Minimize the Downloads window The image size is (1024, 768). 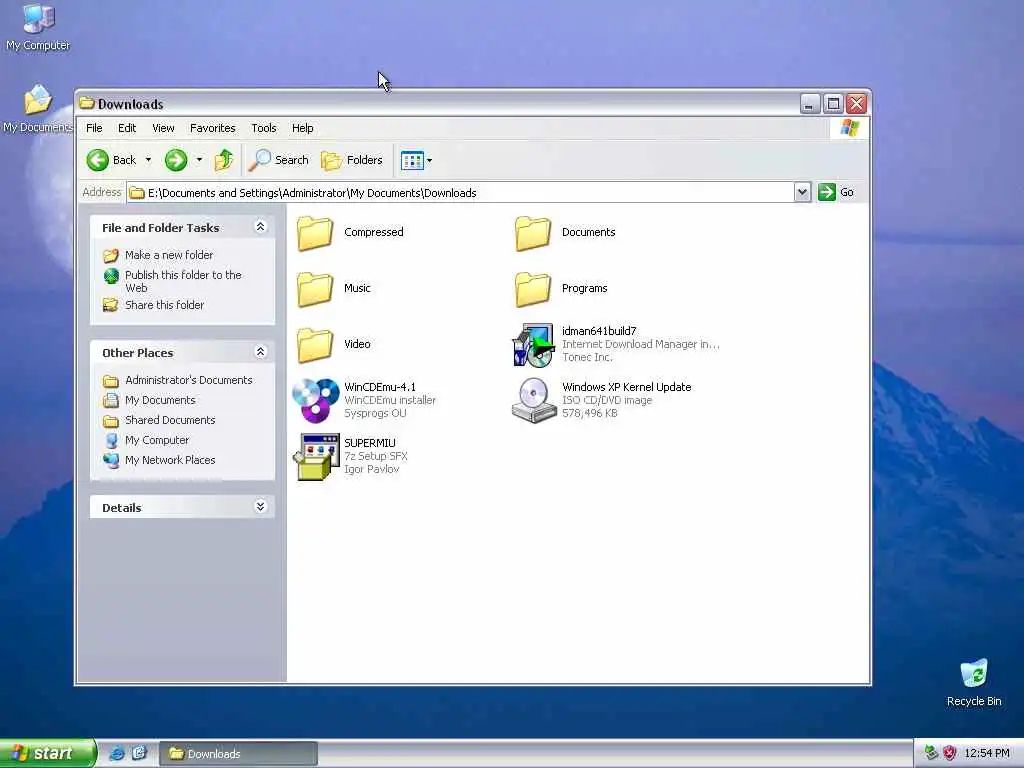[810, 104]
